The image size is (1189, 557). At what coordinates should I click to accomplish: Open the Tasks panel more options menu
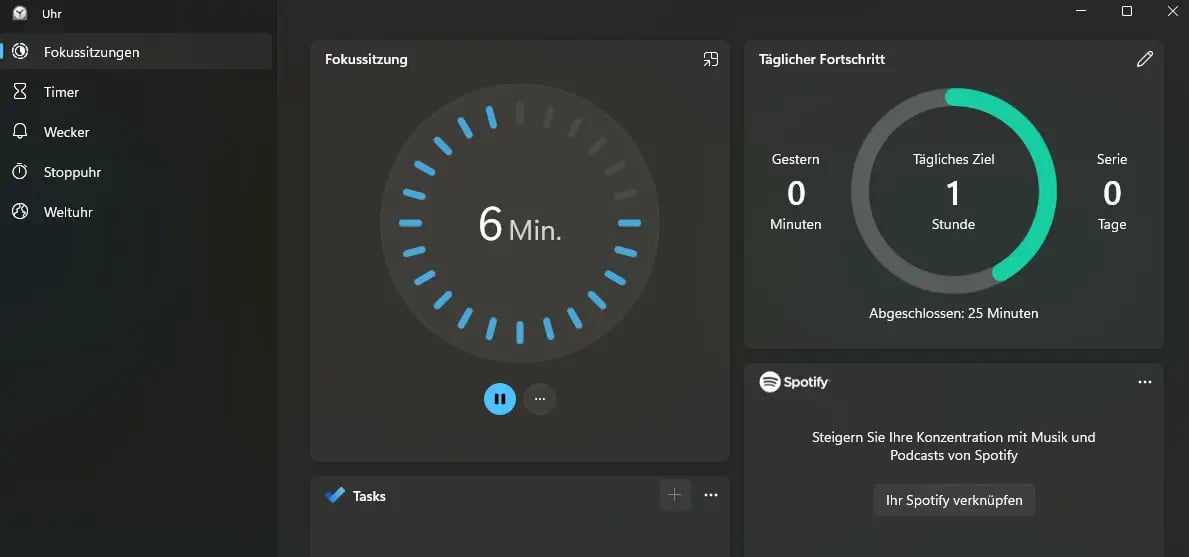coord(711,496)
